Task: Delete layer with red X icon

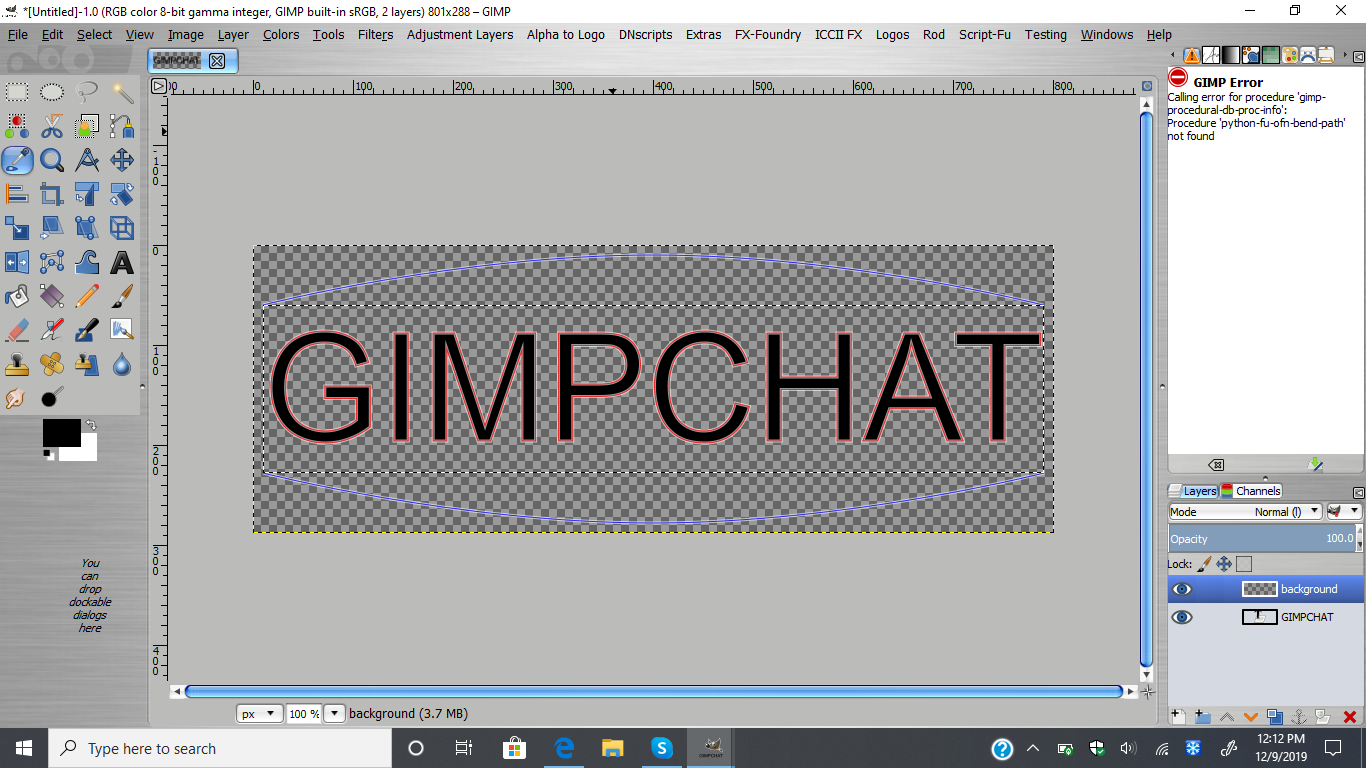Action: coord(1350,717)
